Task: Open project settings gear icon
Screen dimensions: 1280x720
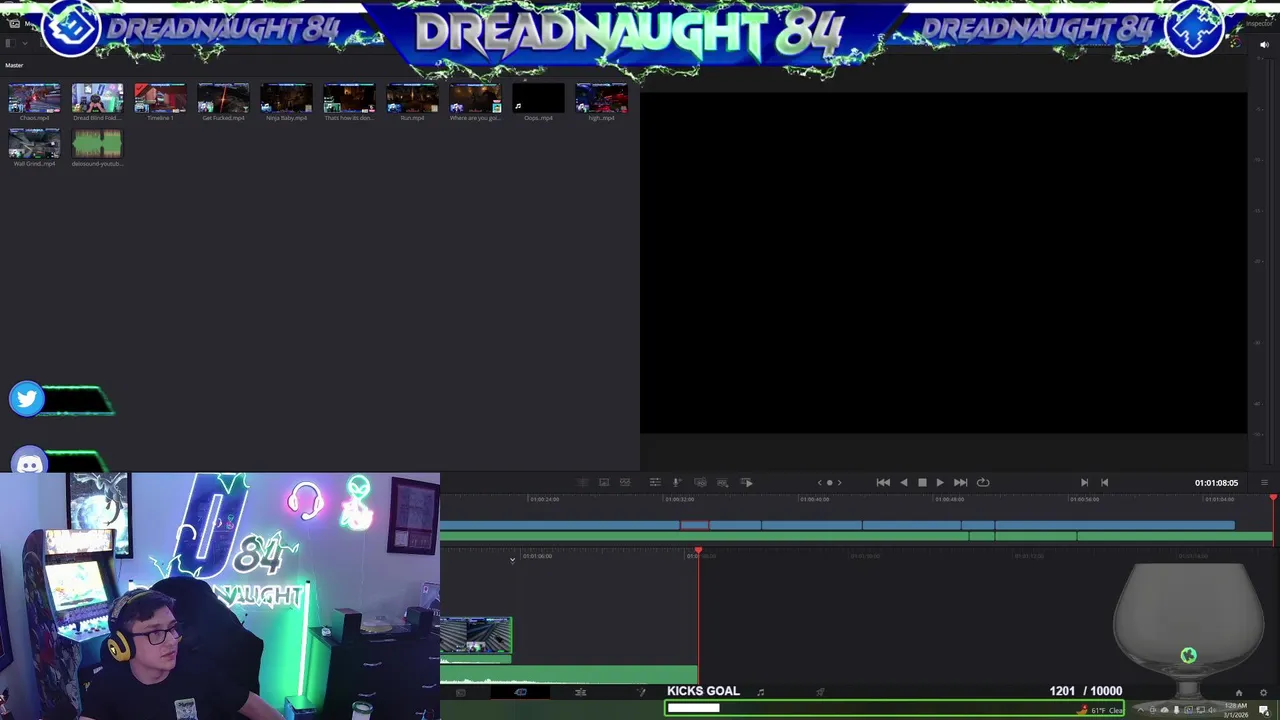Action: click(1263, 693)
